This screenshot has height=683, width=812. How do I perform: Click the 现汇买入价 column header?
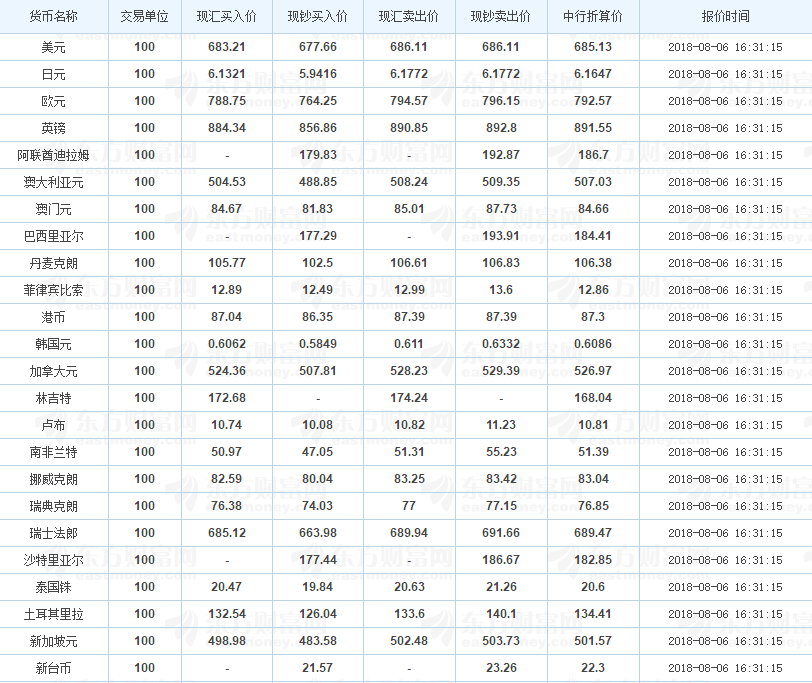tap(227, 17)
